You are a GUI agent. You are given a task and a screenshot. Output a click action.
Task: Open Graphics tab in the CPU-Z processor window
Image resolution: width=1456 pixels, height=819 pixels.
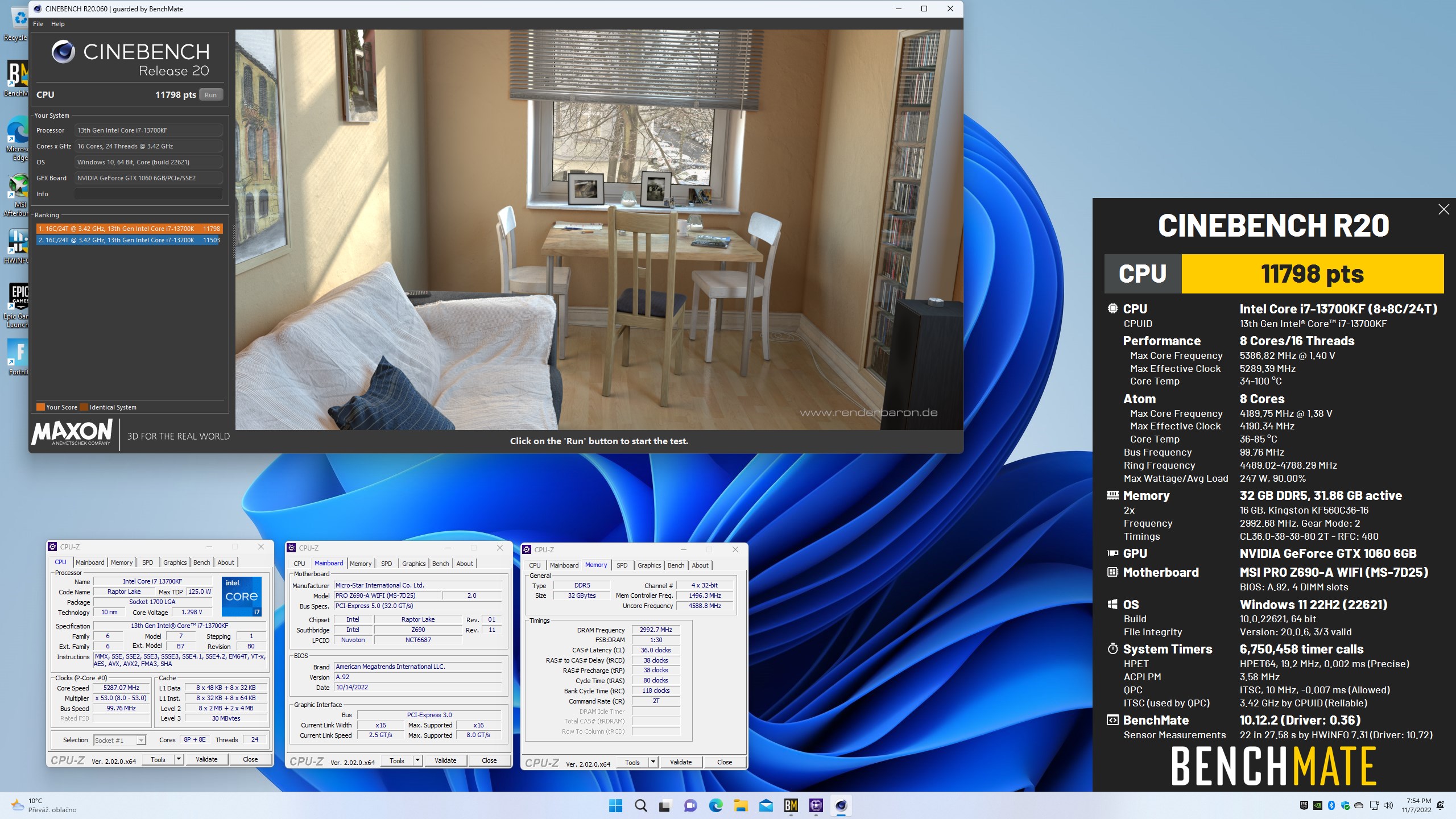click(x=175, y=562)
